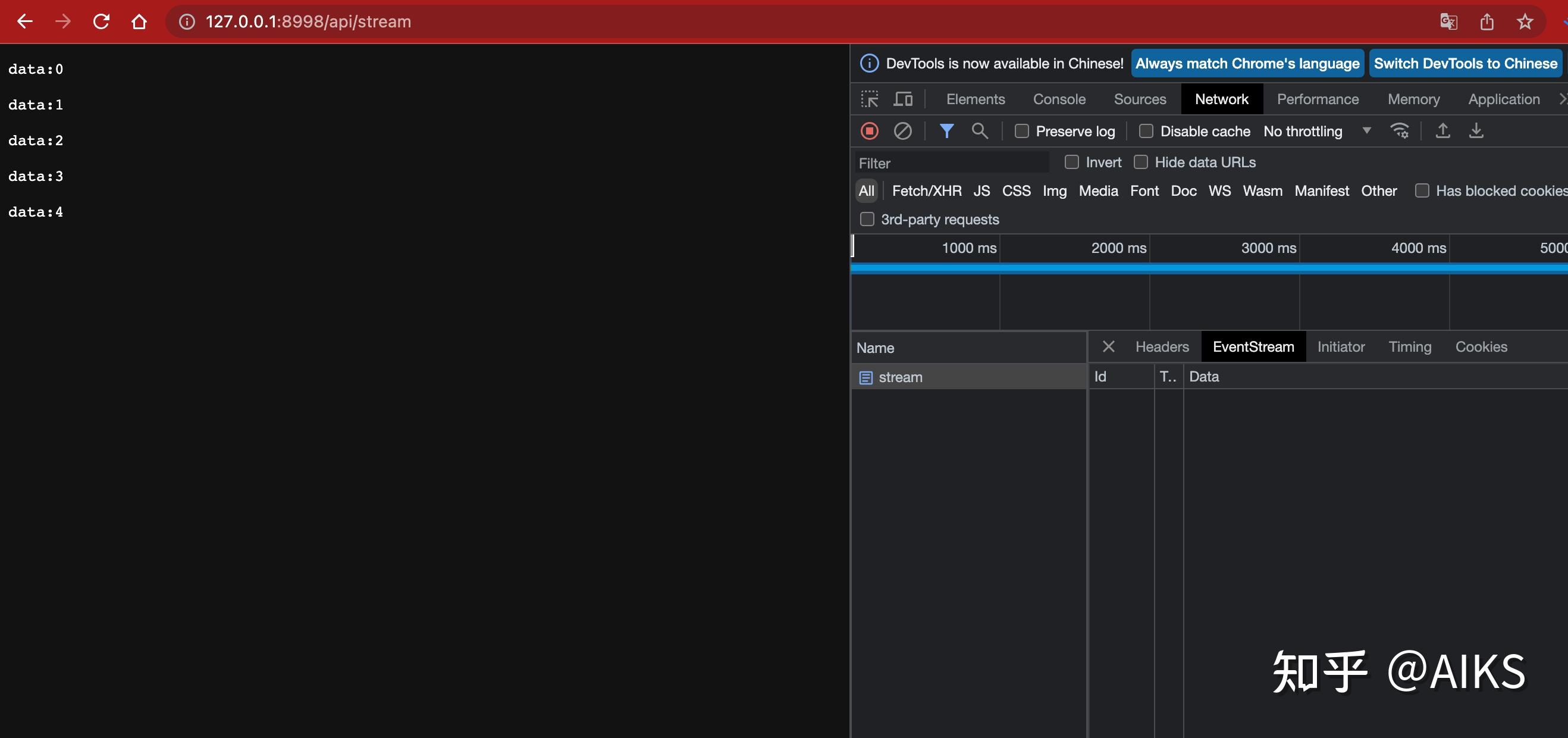Open network search magnifier
1568x738 pixels.
[x=979, y=131]
